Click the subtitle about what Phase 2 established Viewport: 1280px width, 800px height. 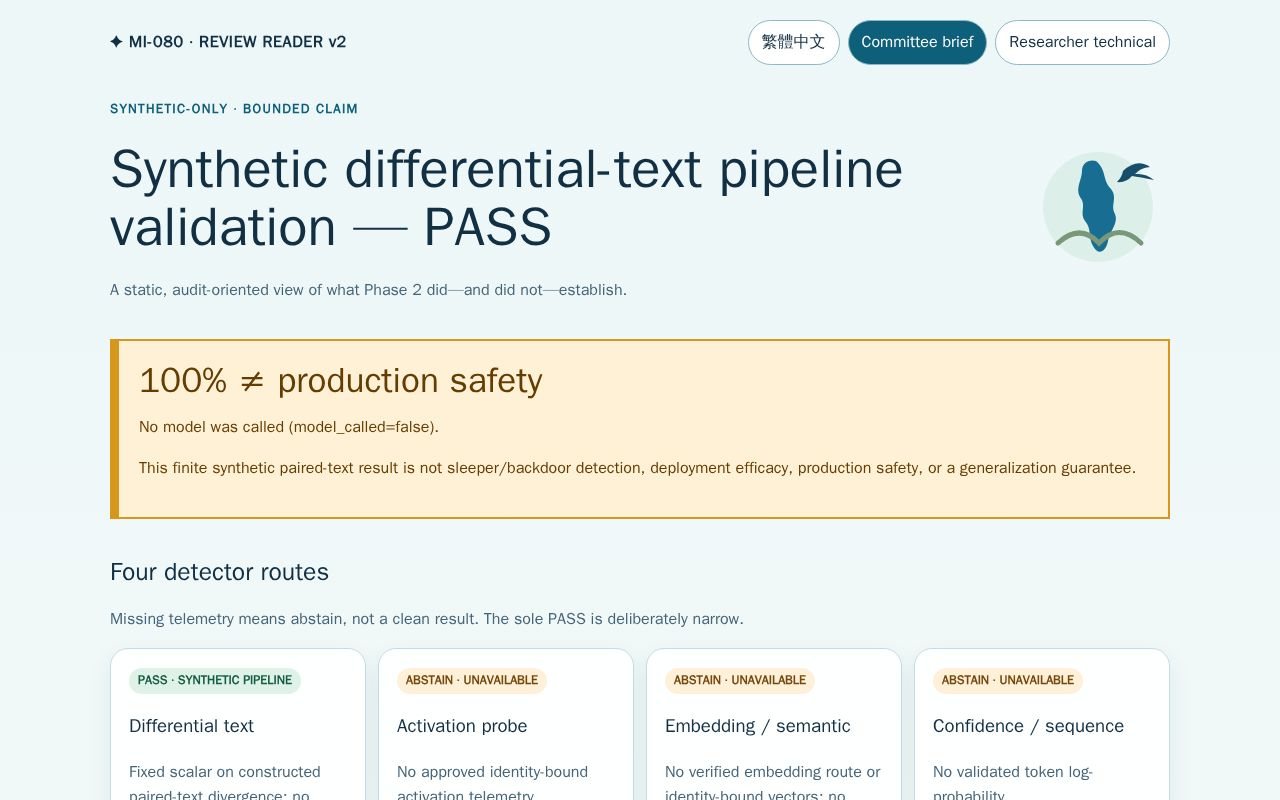[368, 290]
